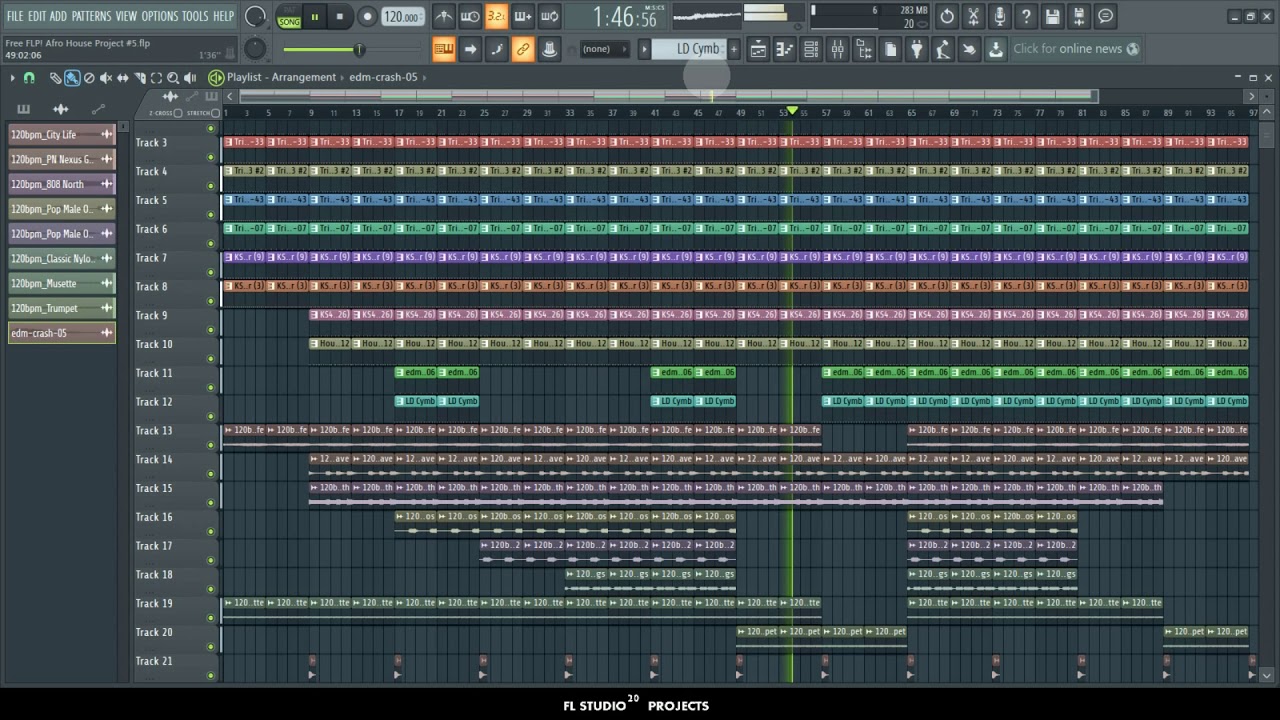Open the Channel rack icon
This screenshot has width=1280, height=720.
pos(811,49)
